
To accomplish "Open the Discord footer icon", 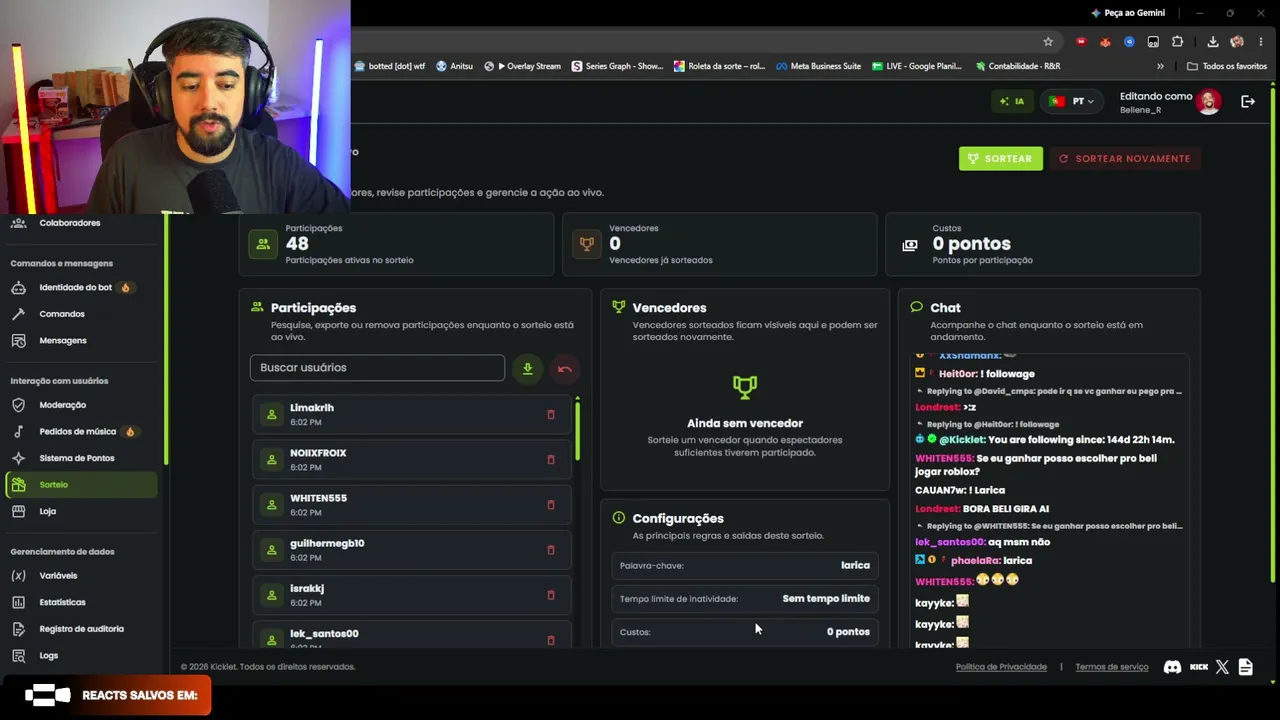I will coord(1173,667).
